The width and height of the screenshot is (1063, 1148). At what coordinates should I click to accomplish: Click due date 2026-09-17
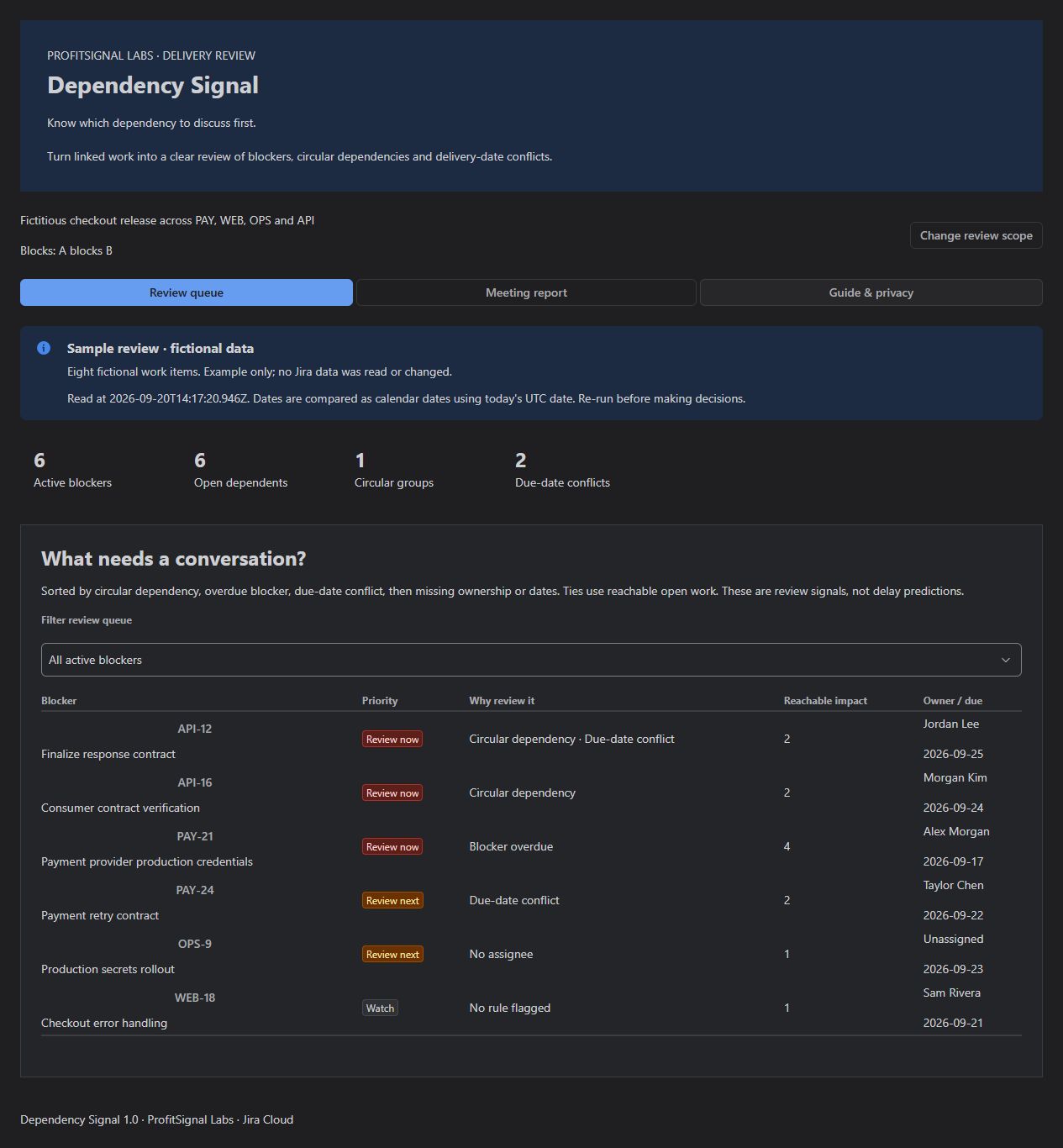[953, 861]
